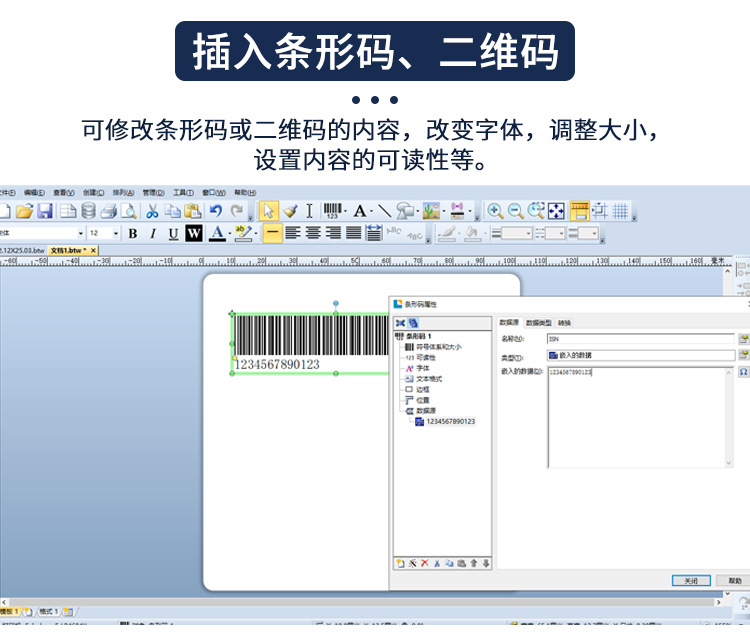Toggle Italic formatting
The height and width of the screenshot is (642, 750).
click(153, 233)
